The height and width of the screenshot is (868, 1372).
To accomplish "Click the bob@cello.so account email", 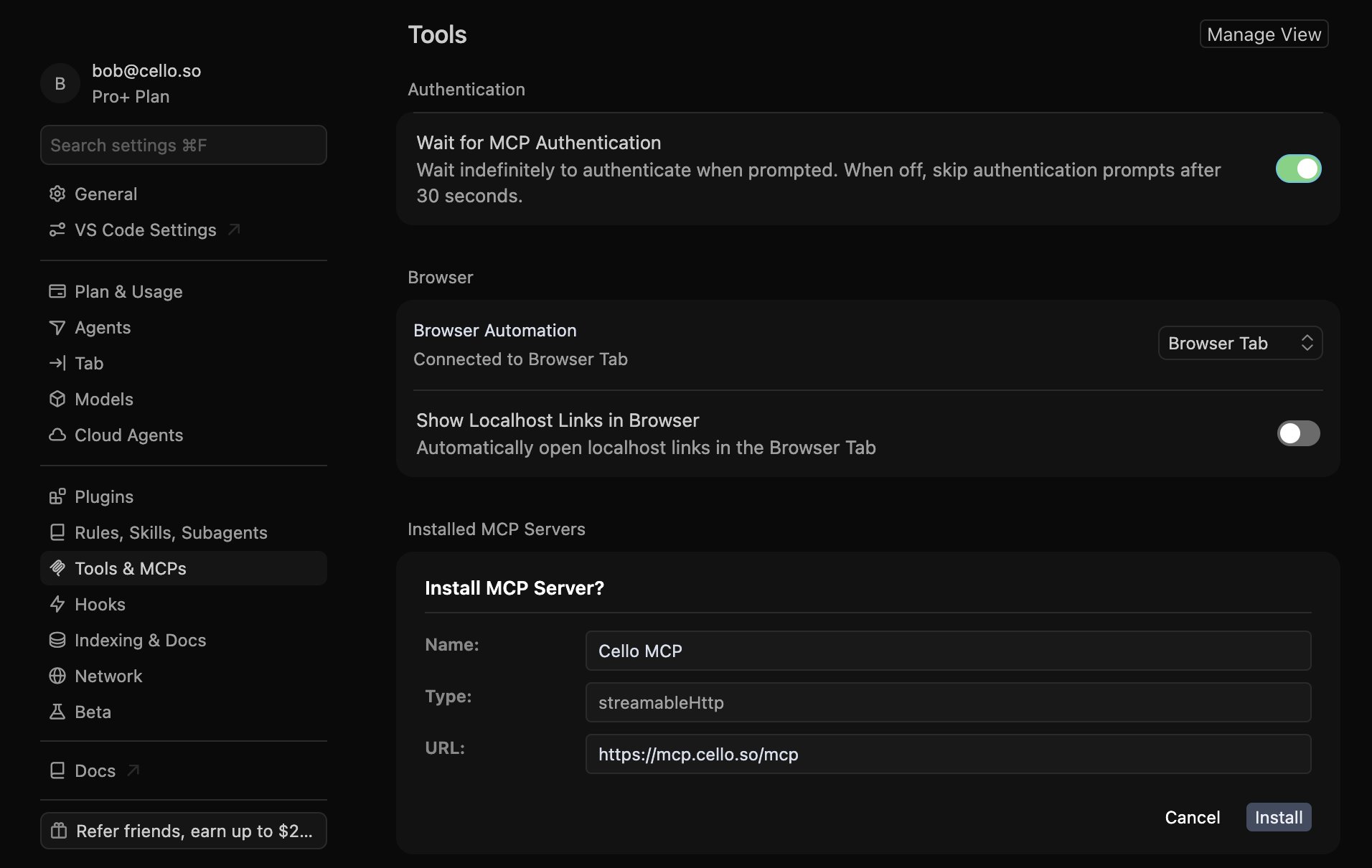I will [146, 70].
